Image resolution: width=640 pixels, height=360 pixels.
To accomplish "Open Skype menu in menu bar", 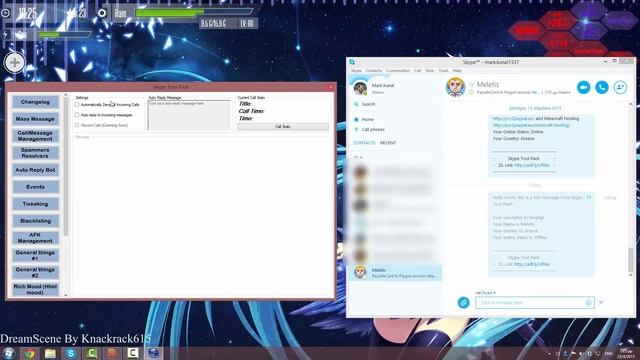I will [x=356, y=71].
